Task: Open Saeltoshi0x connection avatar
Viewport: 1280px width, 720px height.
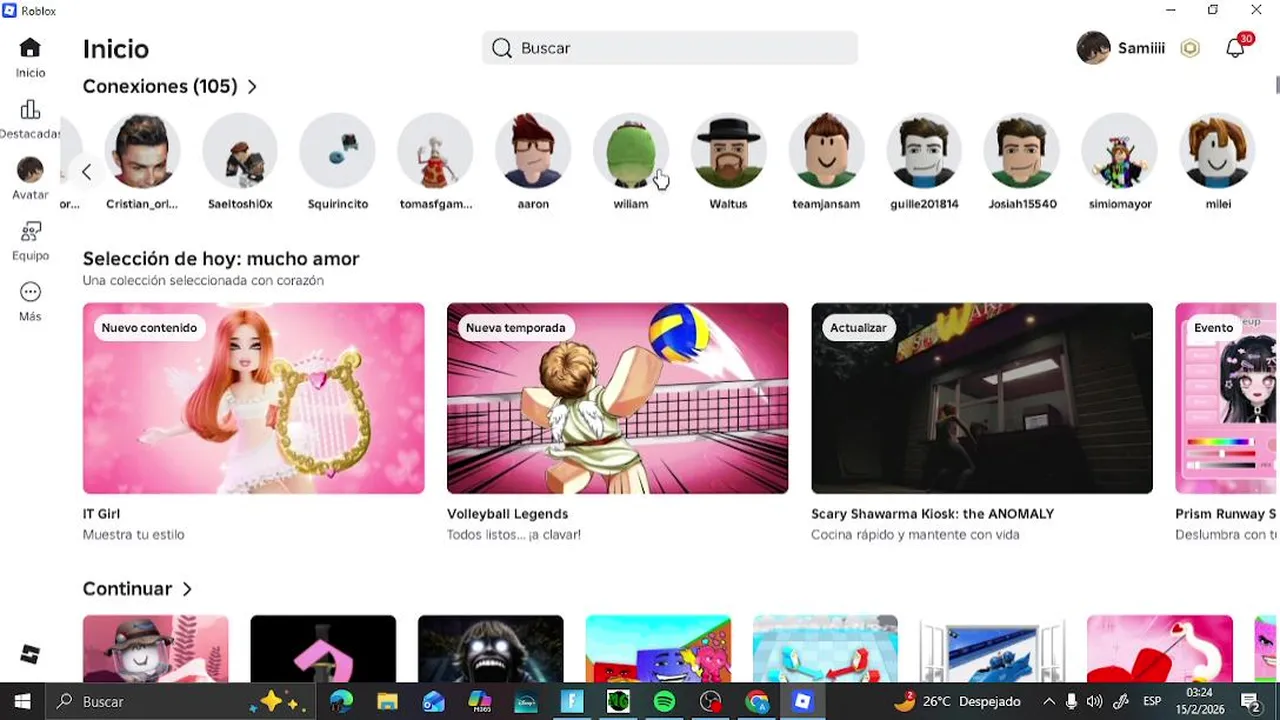Action: [x=240, y=151]
